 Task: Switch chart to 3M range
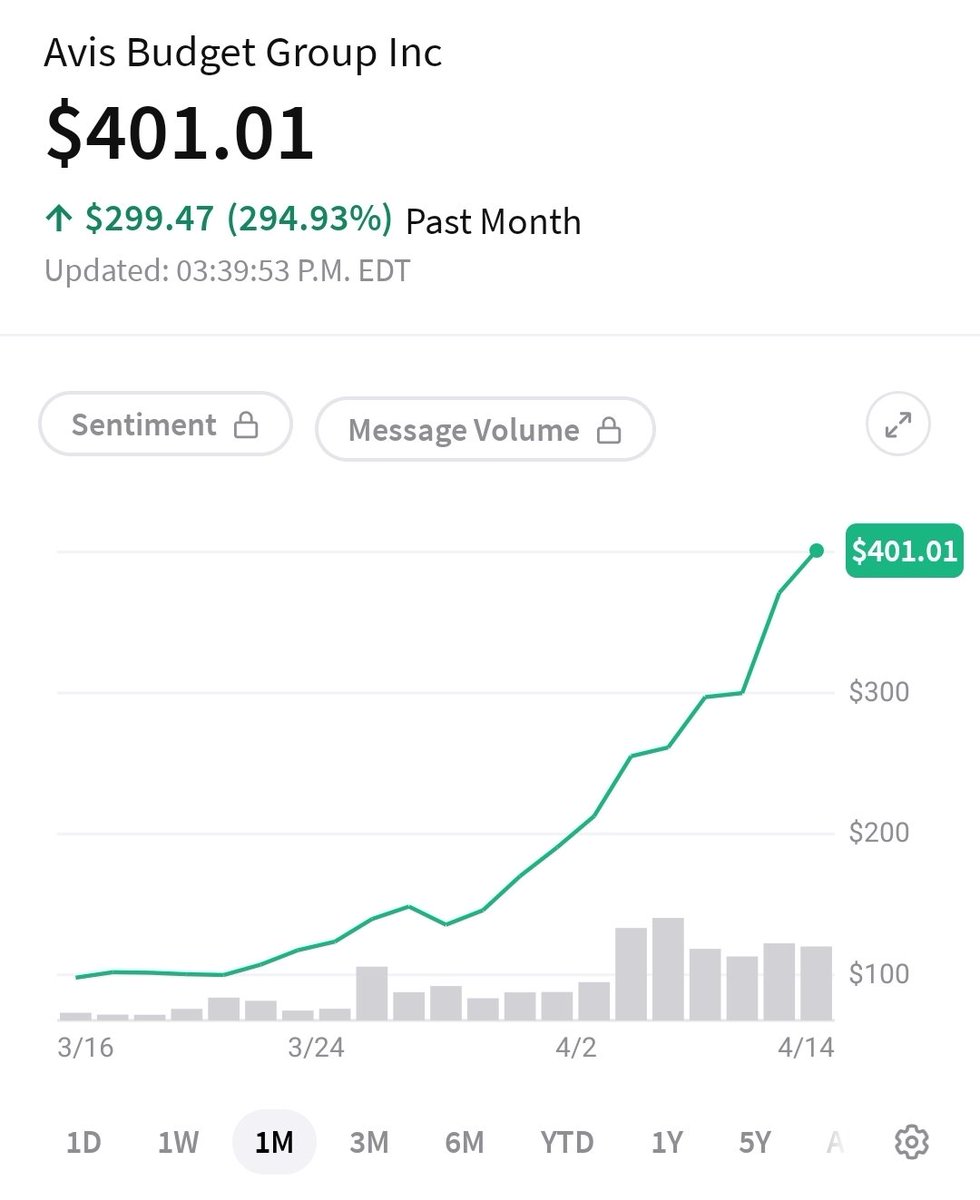click(369, 1142)
